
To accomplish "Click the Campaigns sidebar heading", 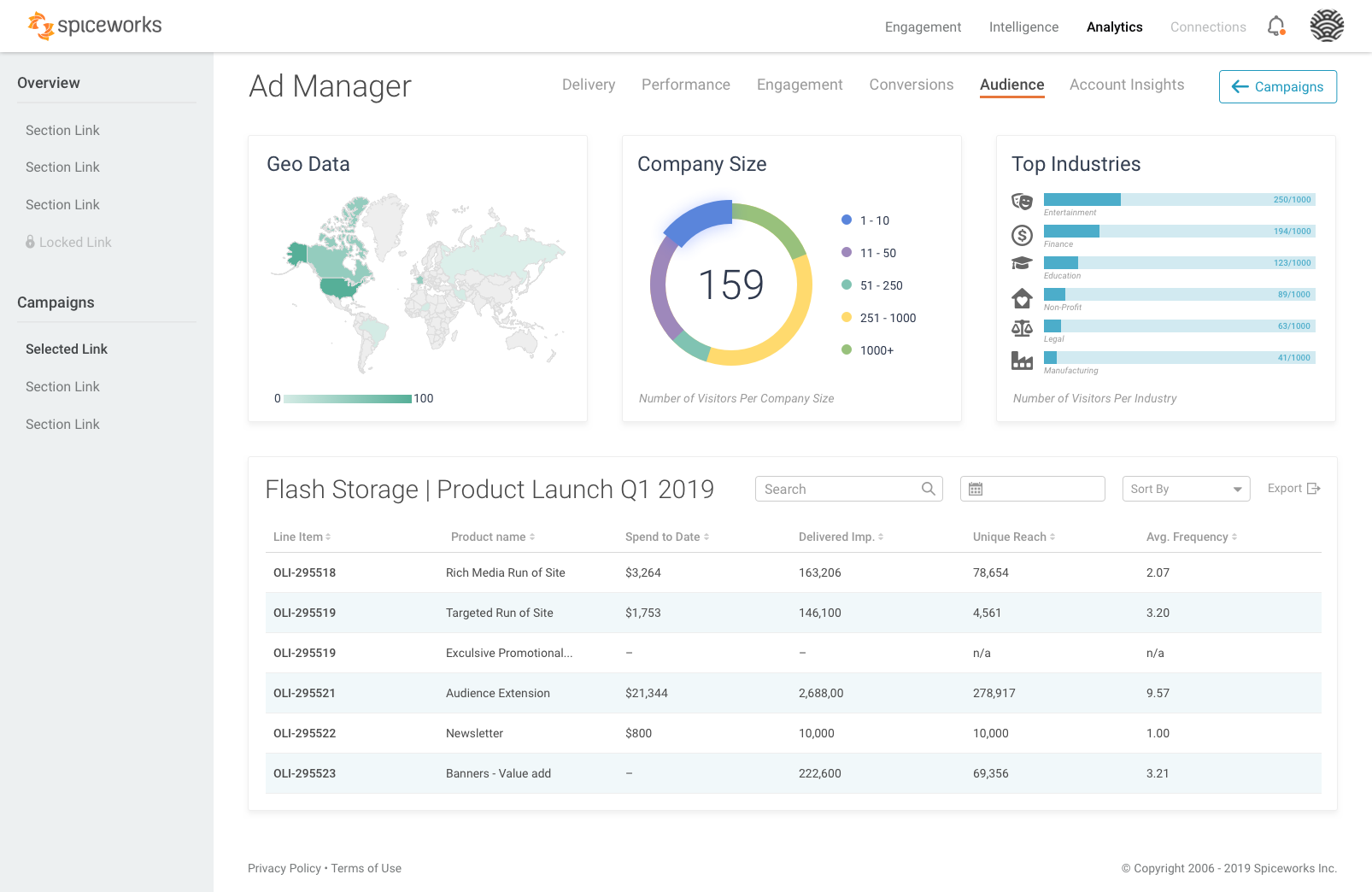I will [x=56, y=302].
